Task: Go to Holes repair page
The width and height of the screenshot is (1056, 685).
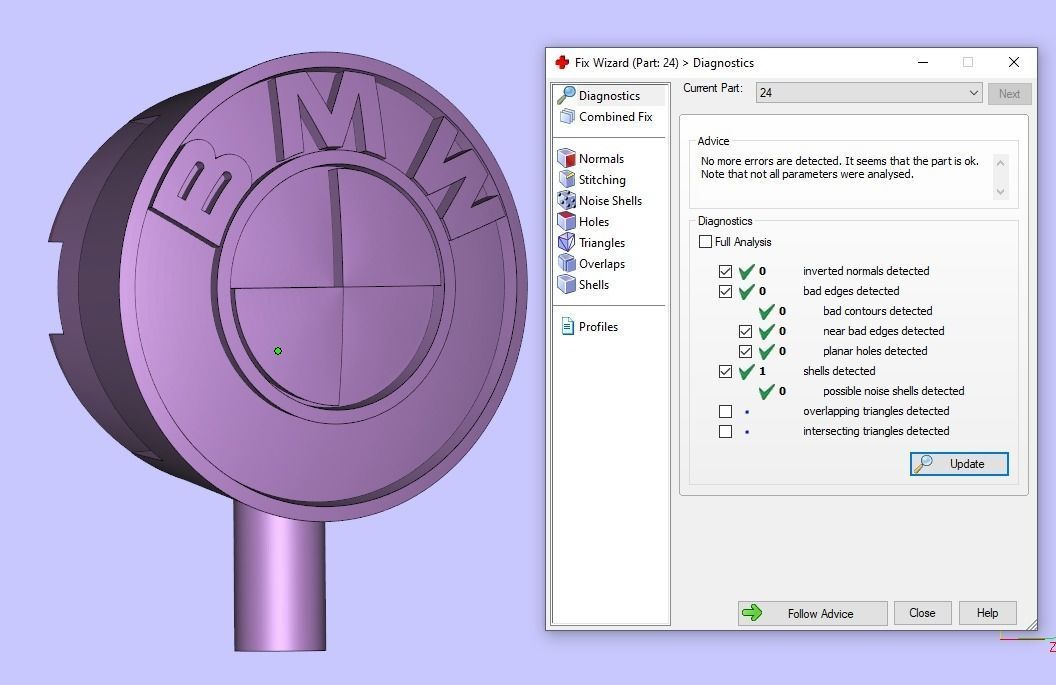Action: click(594, 222)
